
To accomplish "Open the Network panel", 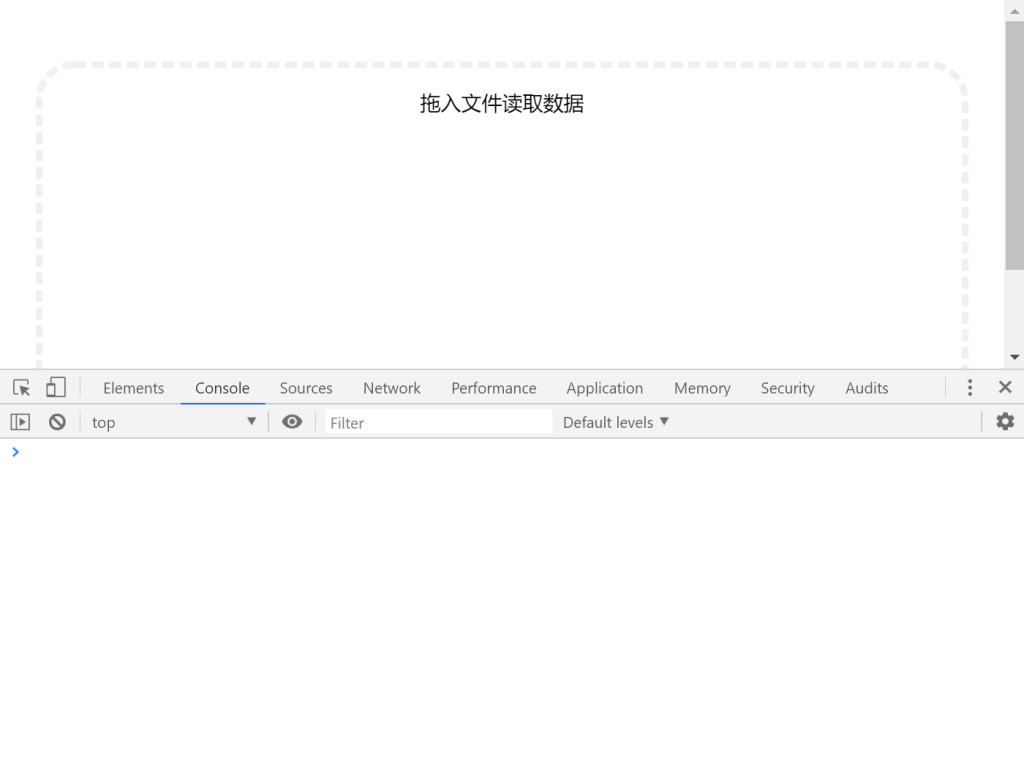I will [391, 387].
